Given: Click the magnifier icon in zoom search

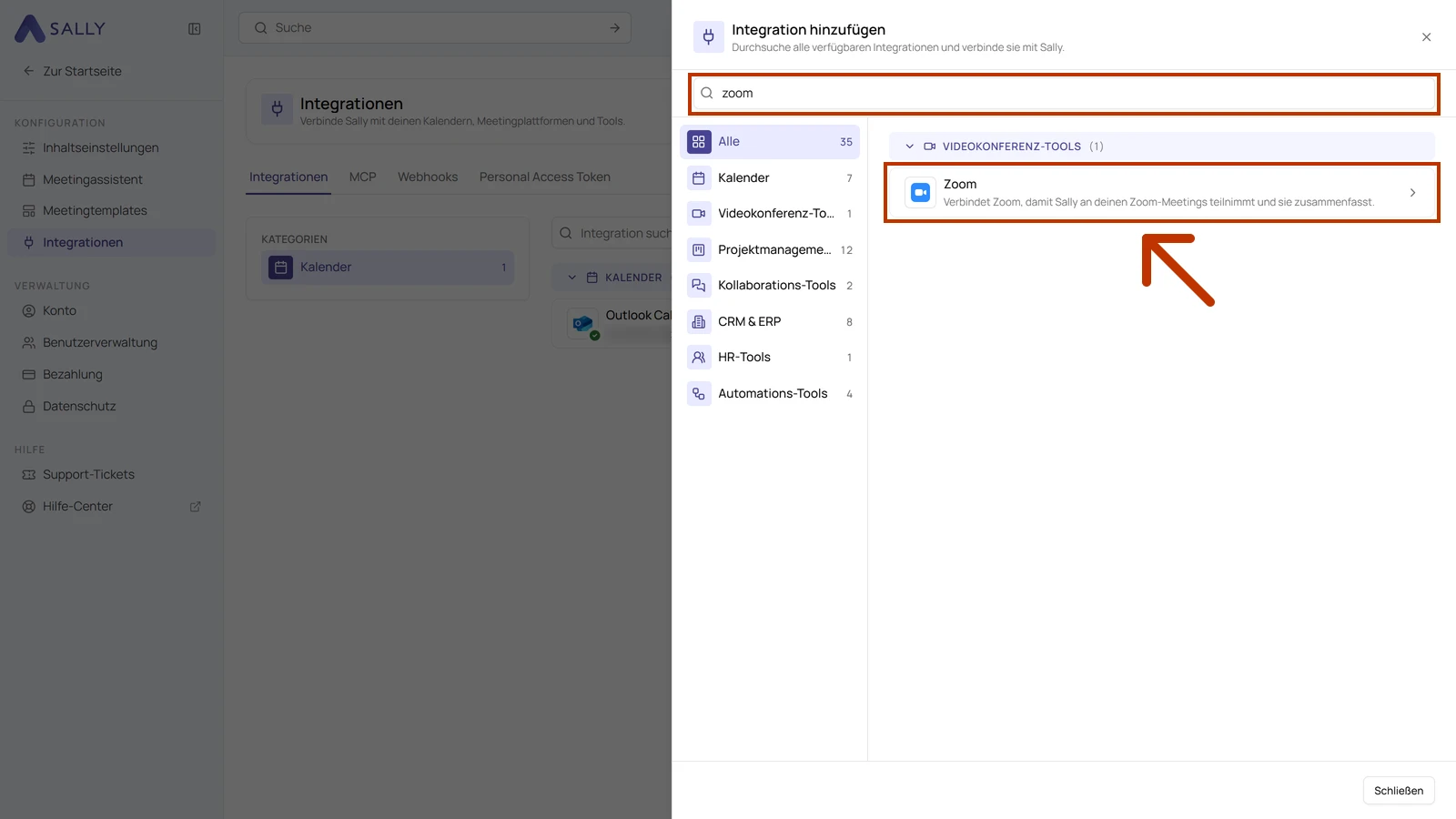Looking at the screenshot, I should 707,94.
